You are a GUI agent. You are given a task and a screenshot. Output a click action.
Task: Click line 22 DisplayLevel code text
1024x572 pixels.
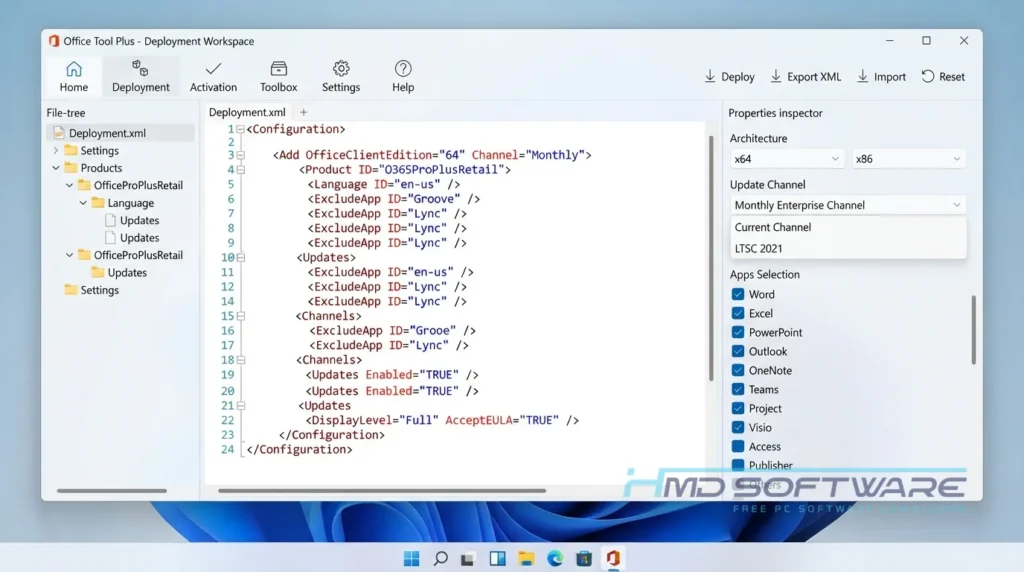442,421
